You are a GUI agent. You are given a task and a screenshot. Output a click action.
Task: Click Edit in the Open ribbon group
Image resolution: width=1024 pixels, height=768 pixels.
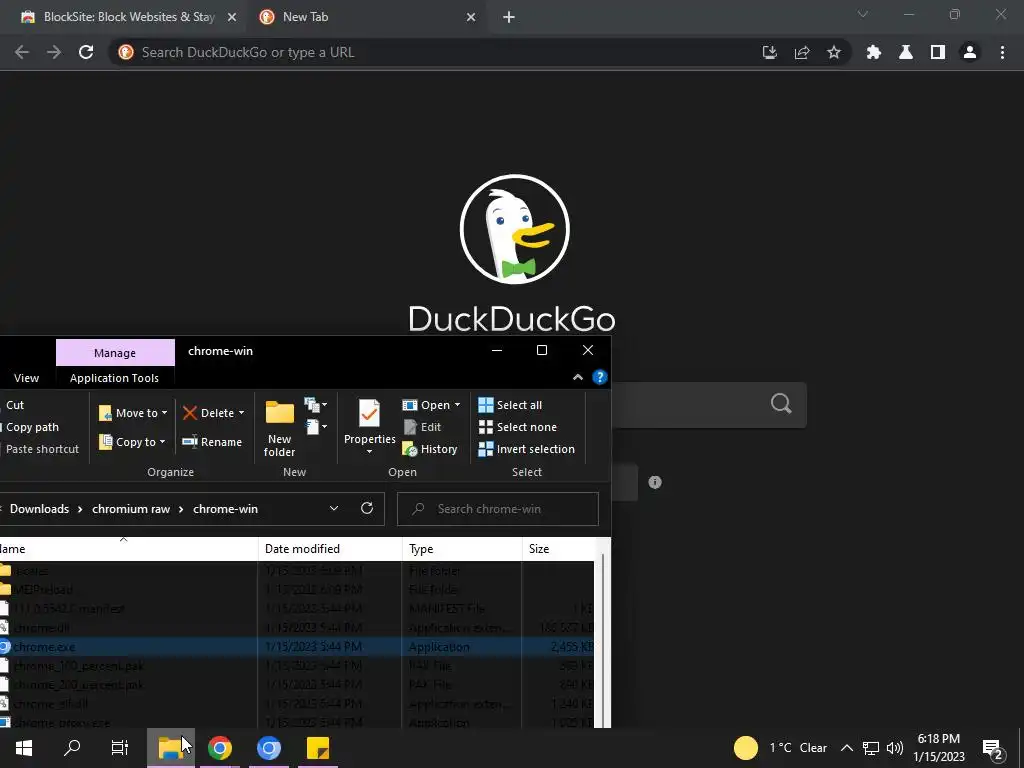tap(422, 427)
